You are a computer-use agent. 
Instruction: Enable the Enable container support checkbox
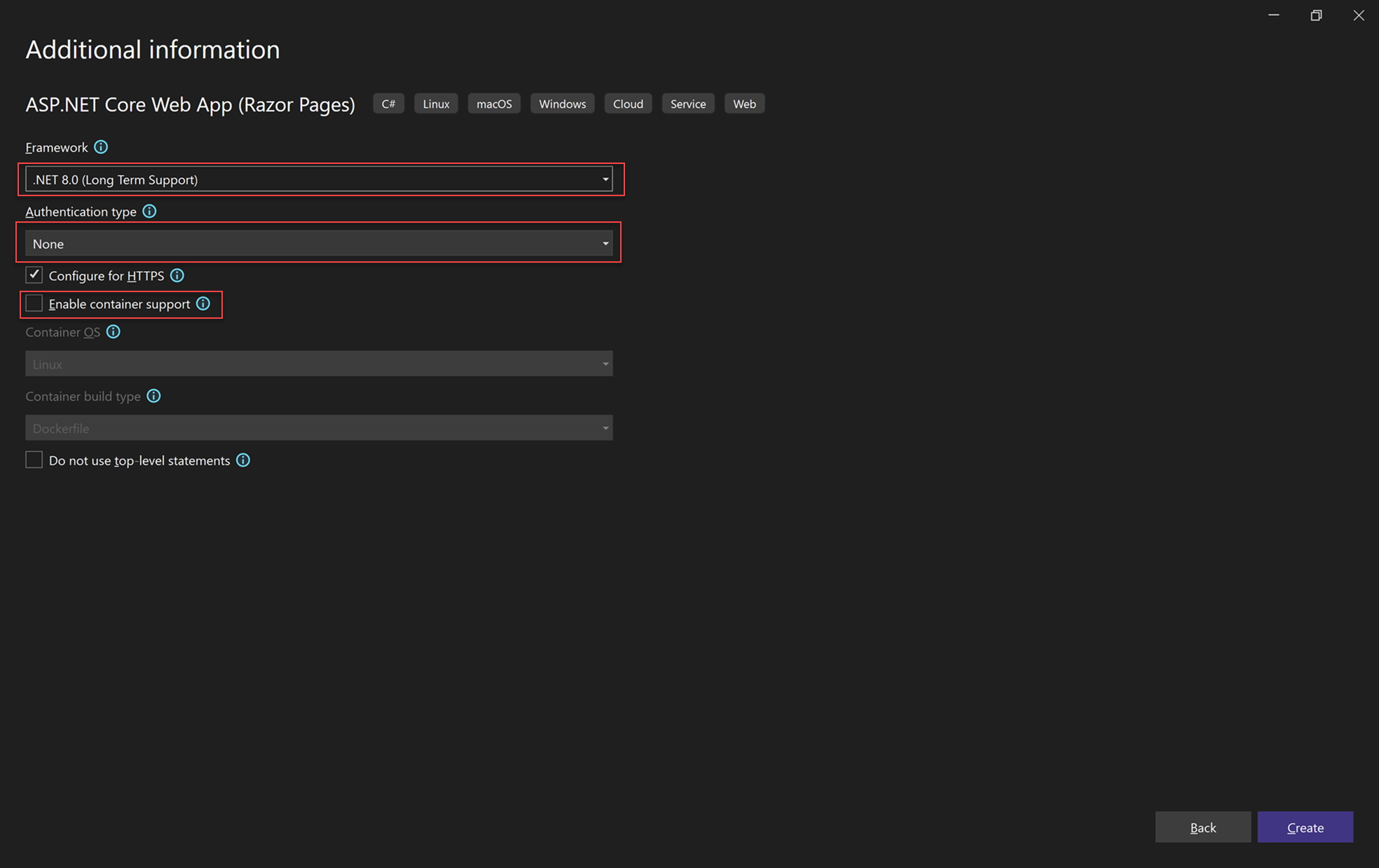coord(33,304)
